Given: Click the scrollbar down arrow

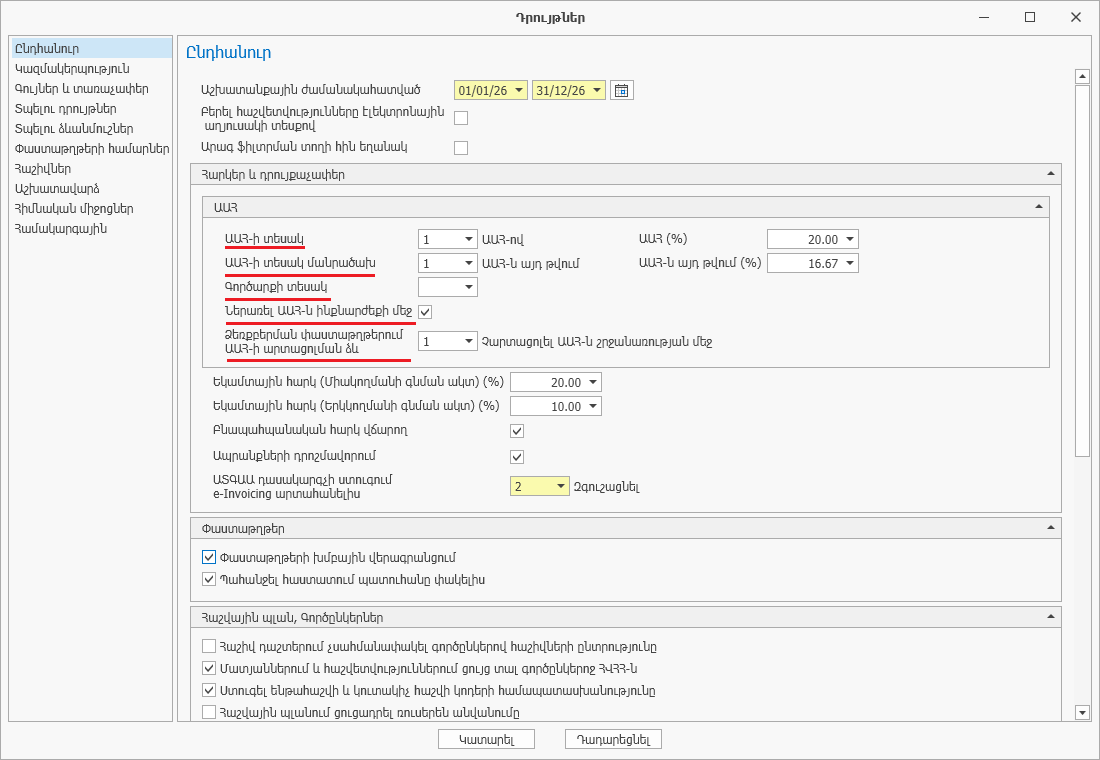Looking at the screenshot, I should point(1081,712).
